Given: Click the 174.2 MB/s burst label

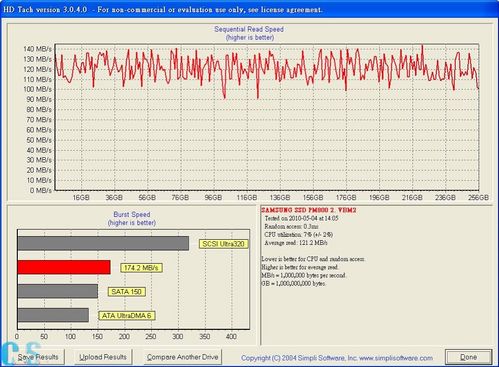Looking at the screenshot, I should [141, 268].
